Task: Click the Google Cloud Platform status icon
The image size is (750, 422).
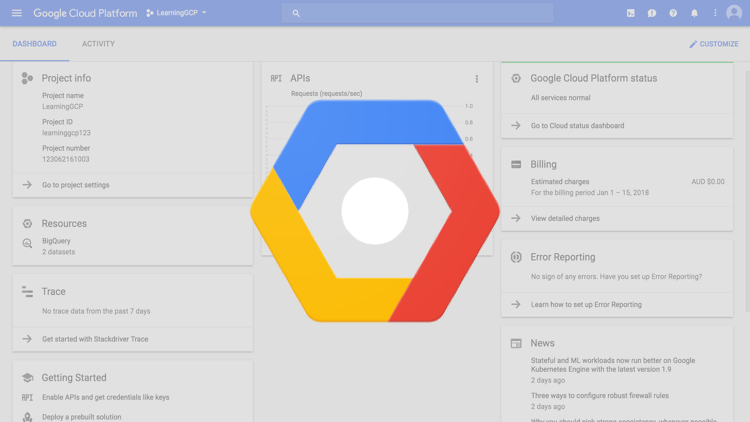Action: pos(516,78)
